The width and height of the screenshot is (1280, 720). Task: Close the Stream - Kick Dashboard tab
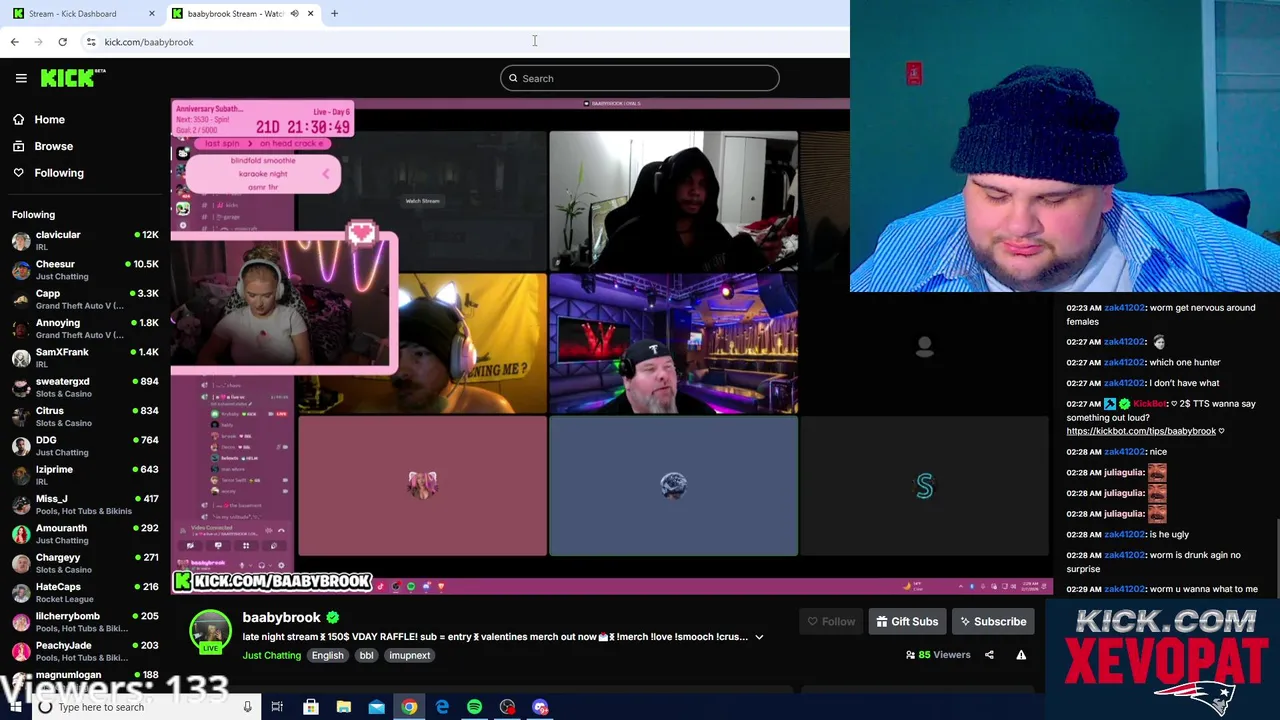click(x=152, y=14)
